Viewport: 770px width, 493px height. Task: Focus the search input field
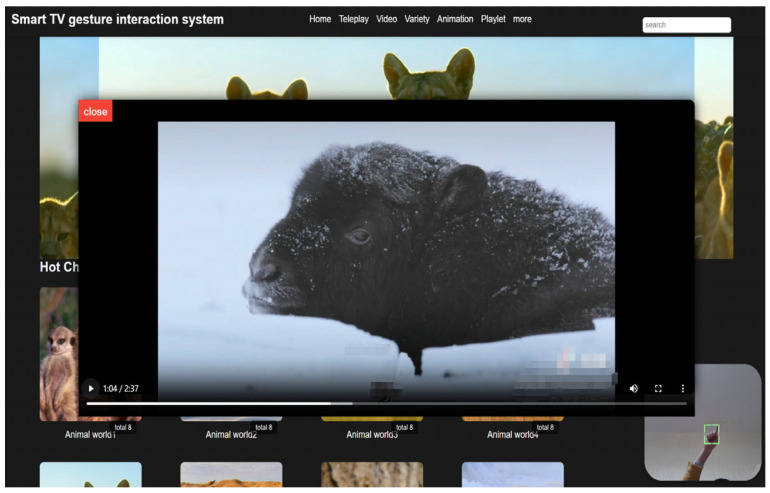pos(687,25)
